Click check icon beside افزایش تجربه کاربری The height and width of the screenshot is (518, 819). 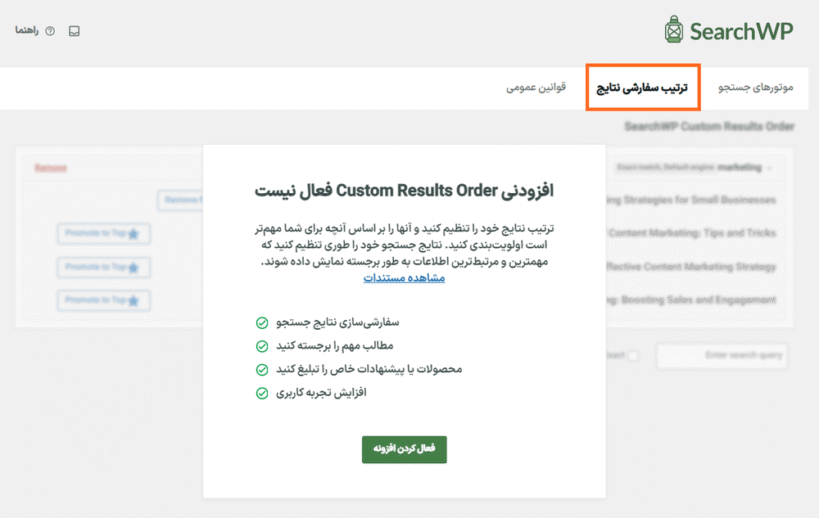point(262,393)
